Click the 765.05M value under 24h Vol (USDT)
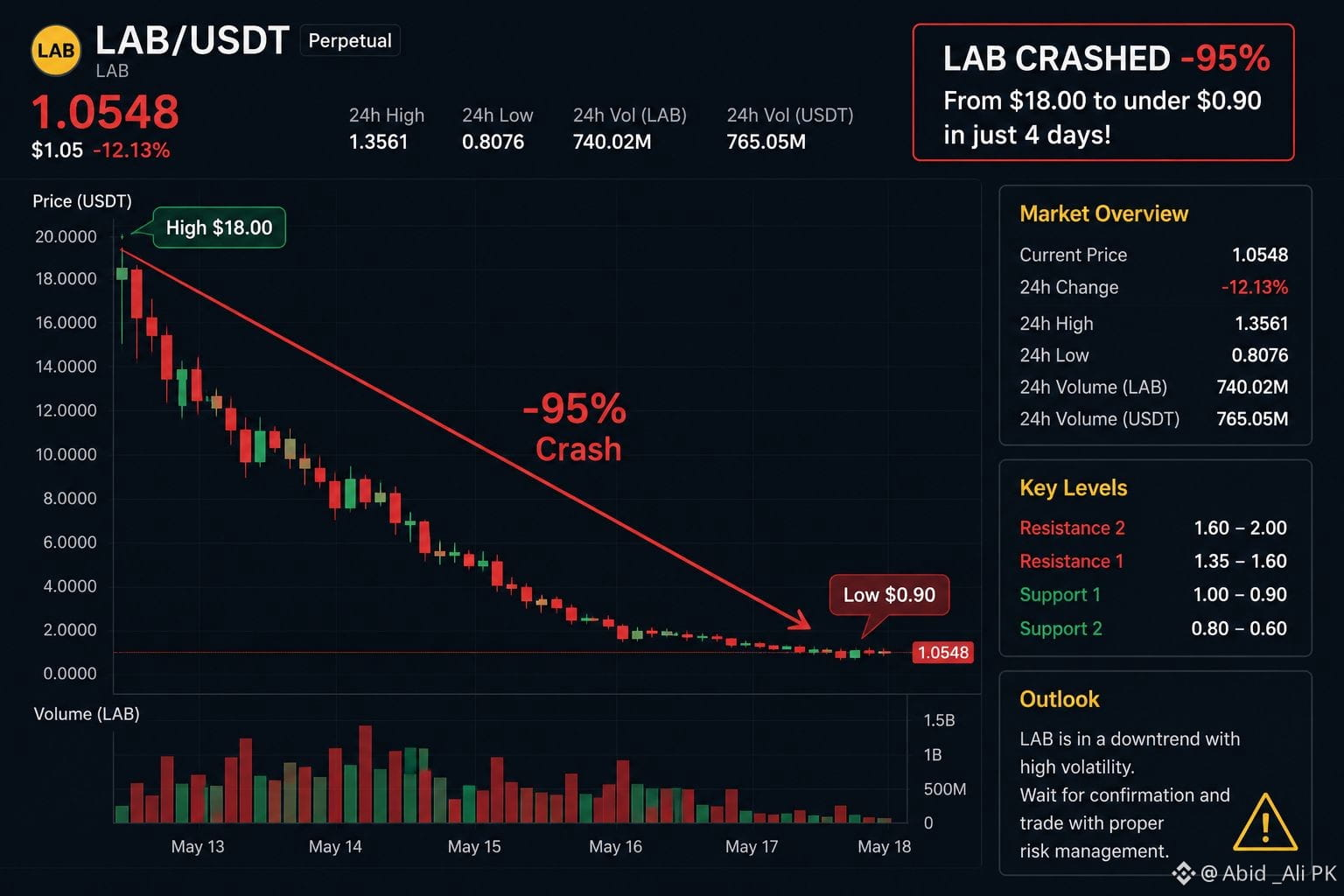 coord(766,142)
